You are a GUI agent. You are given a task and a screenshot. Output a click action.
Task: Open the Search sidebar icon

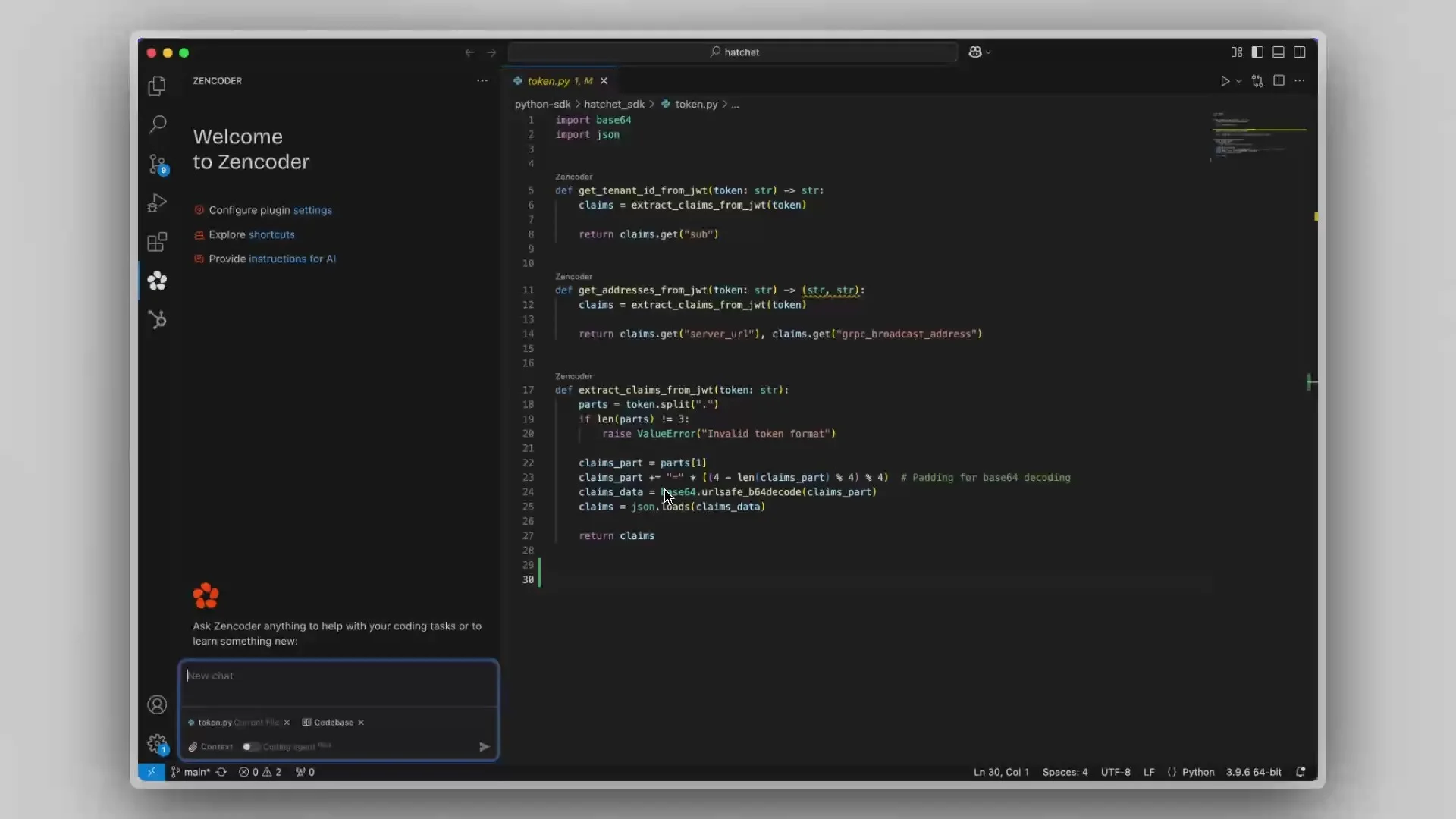(x=157, y=124)
